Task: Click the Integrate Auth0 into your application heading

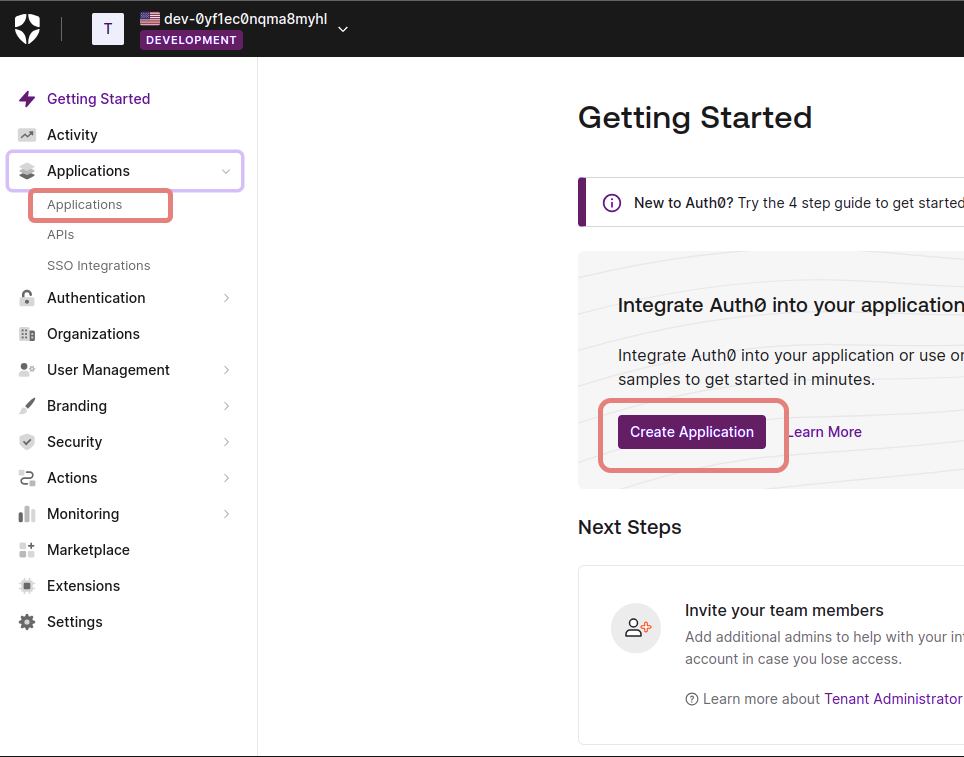Action: pyautogui.click(x=791, y=306)
